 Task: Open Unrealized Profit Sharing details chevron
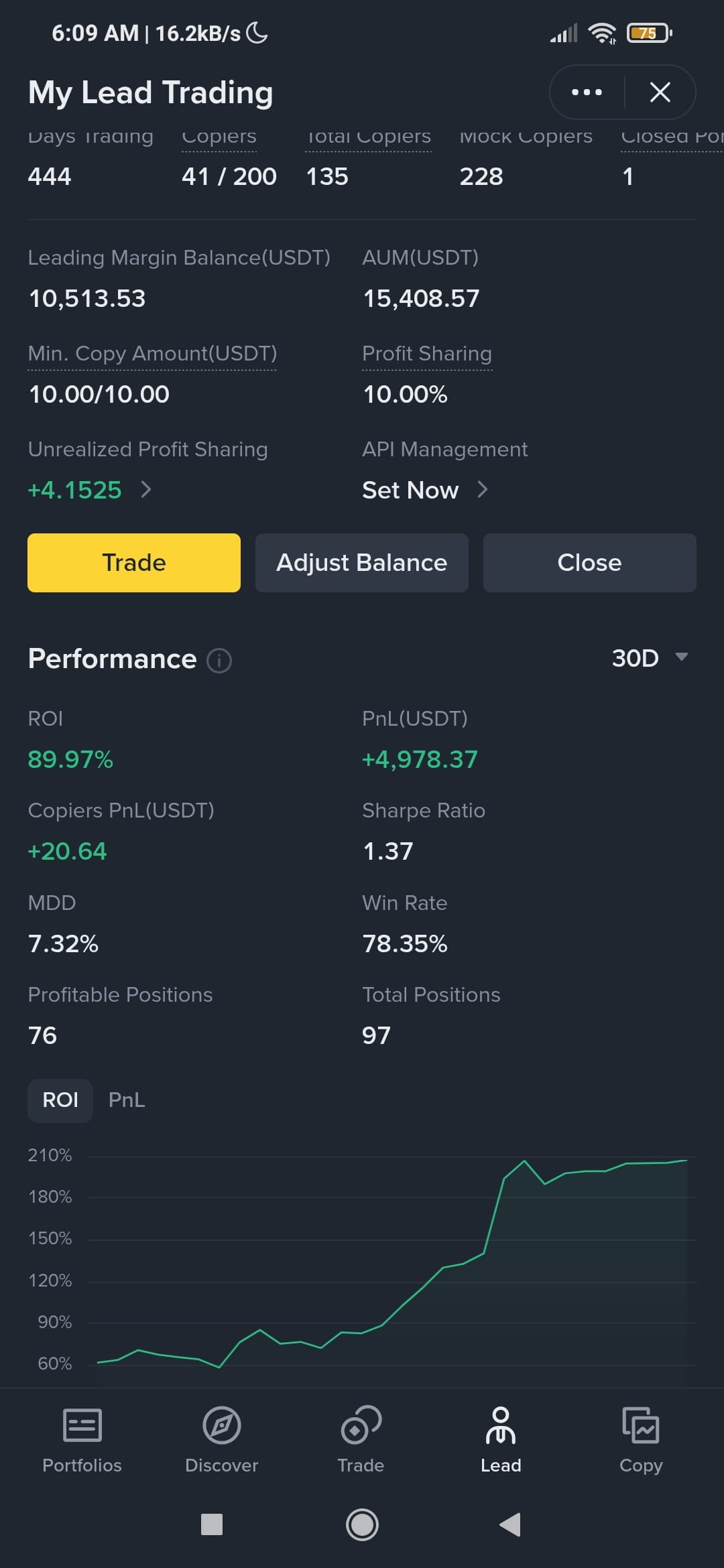click(146, 490)
